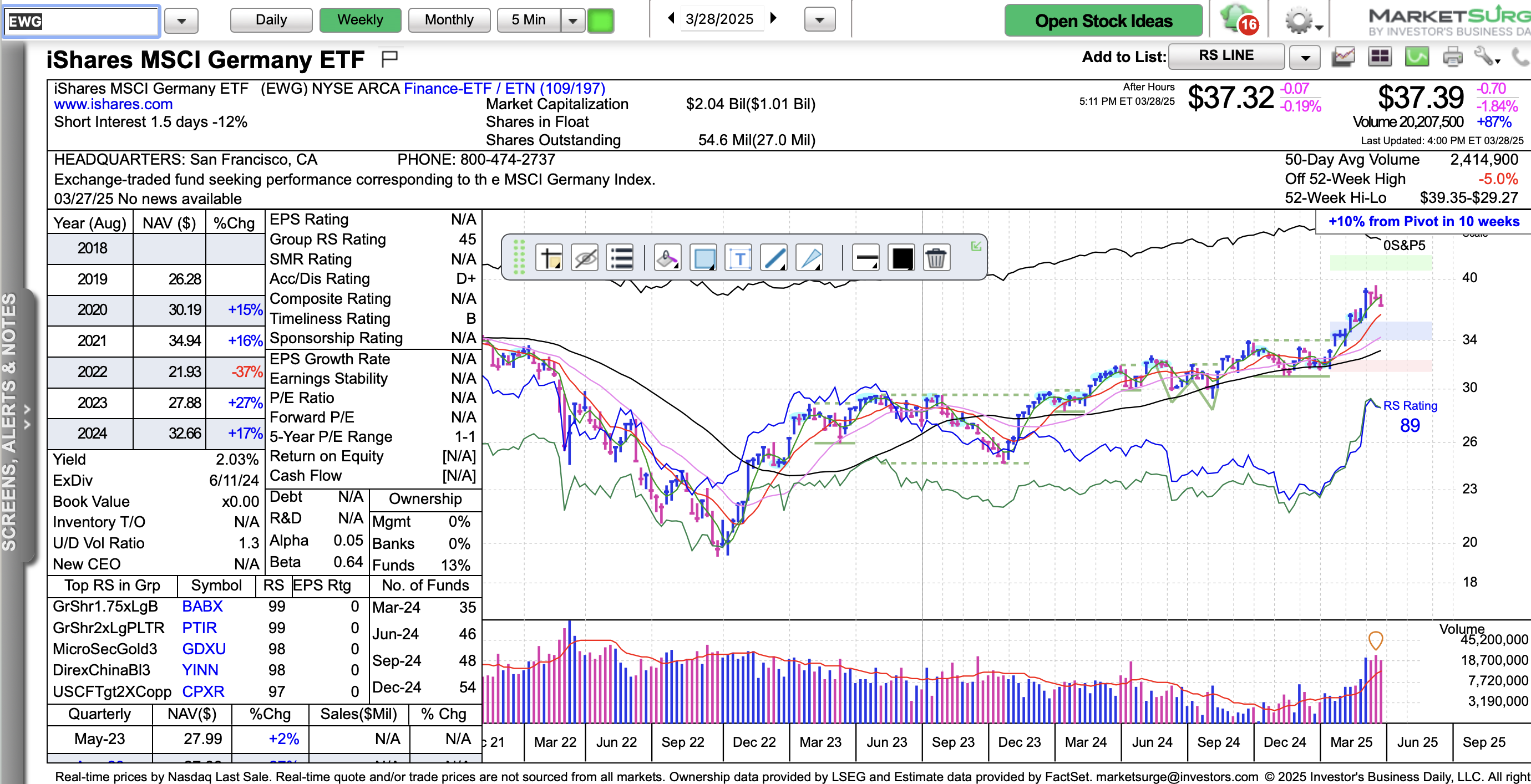Open the www.ishares.com link

point(113,105)
